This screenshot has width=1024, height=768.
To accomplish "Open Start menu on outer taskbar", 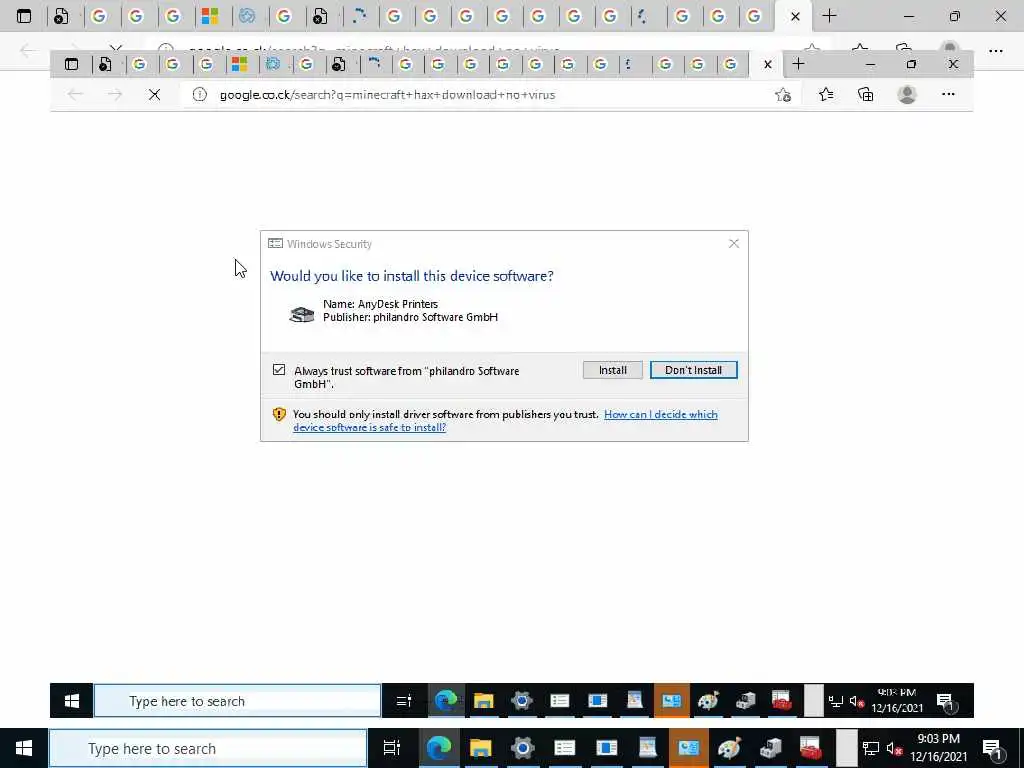I will click(24, 748).
